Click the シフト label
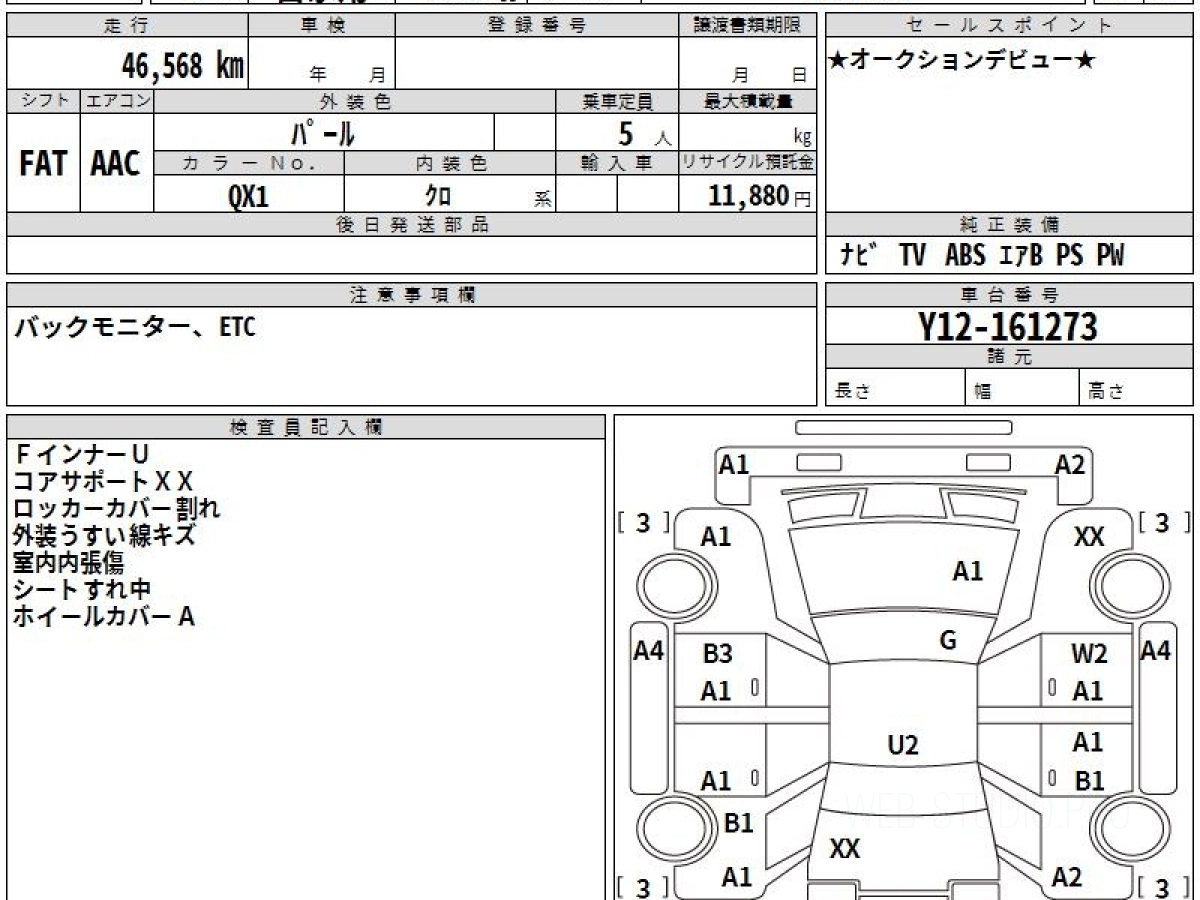Image resolution: width=1200 pixels, height=900 pixels. 43,101
